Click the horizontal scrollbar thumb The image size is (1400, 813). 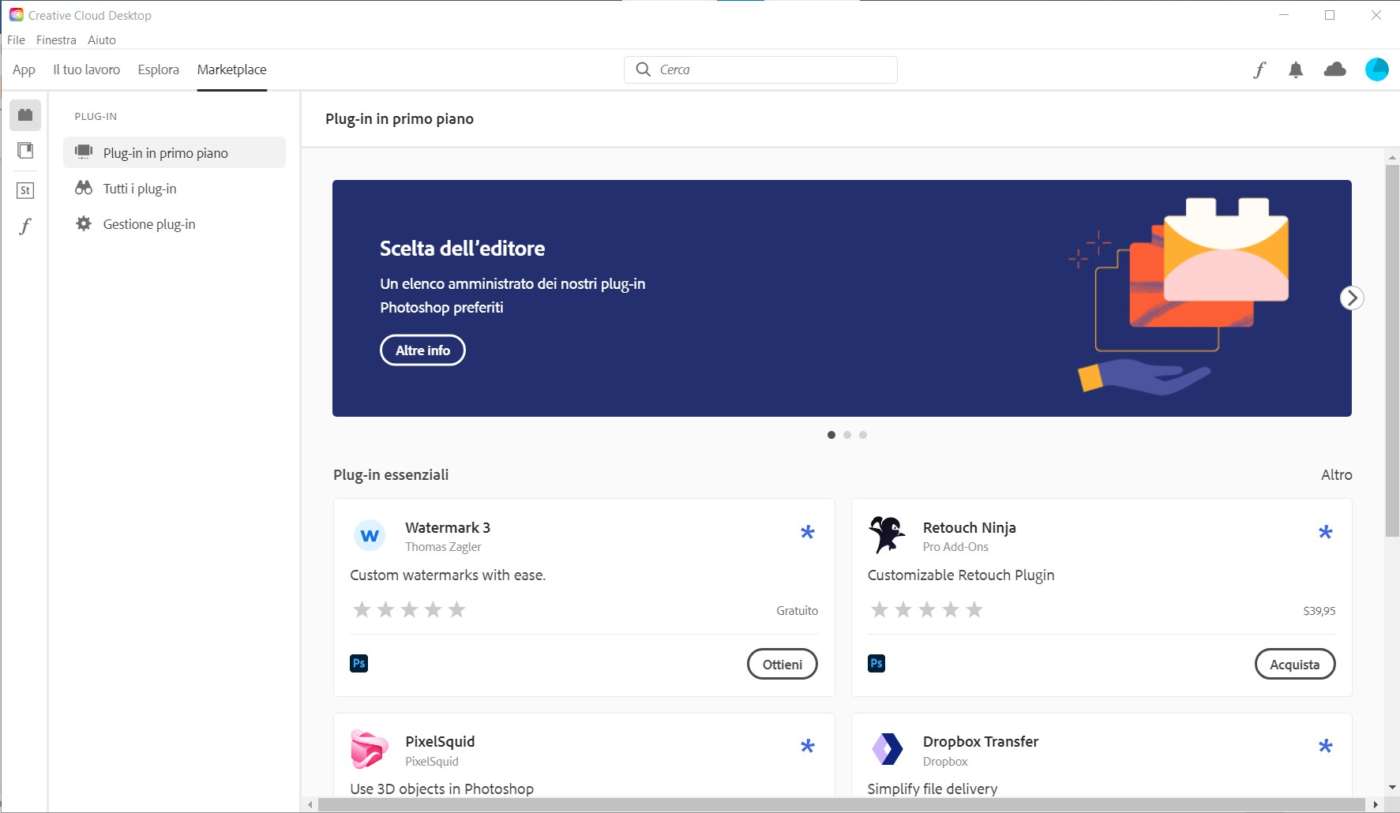[x=842, y=804]
